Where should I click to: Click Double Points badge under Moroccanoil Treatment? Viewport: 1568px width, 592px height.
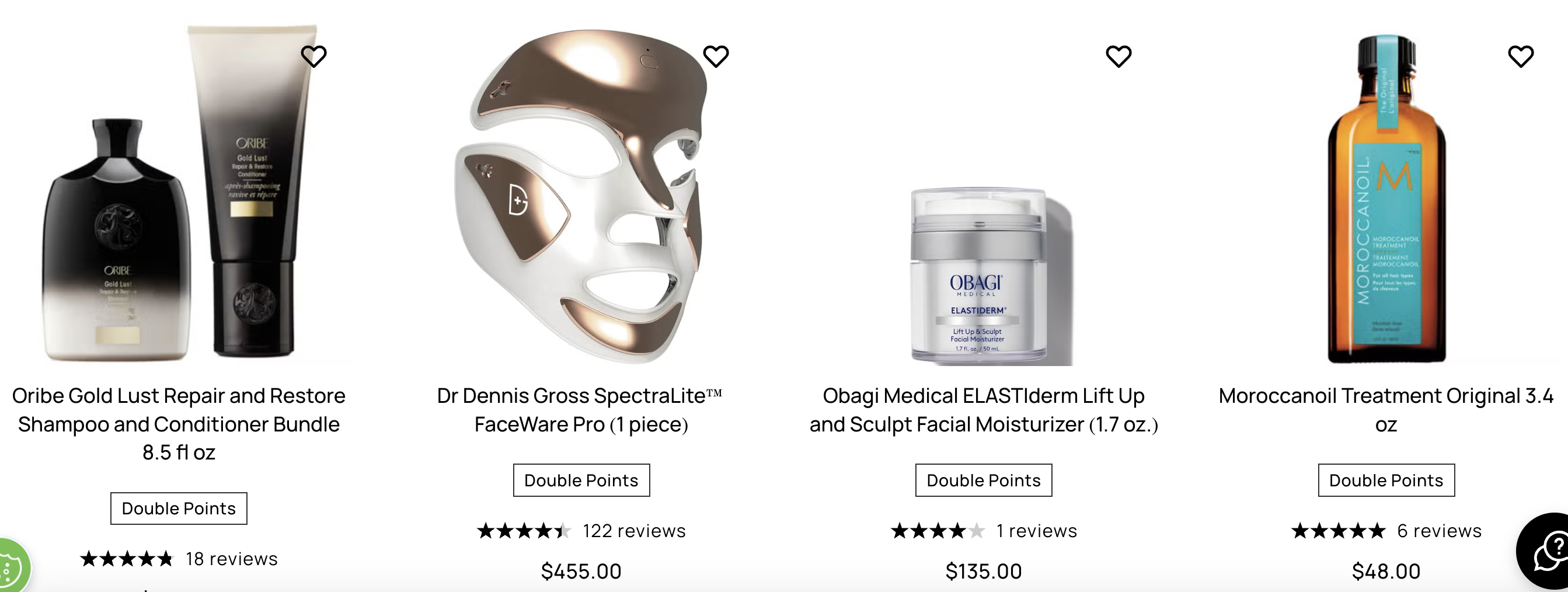pos(1386,480)
